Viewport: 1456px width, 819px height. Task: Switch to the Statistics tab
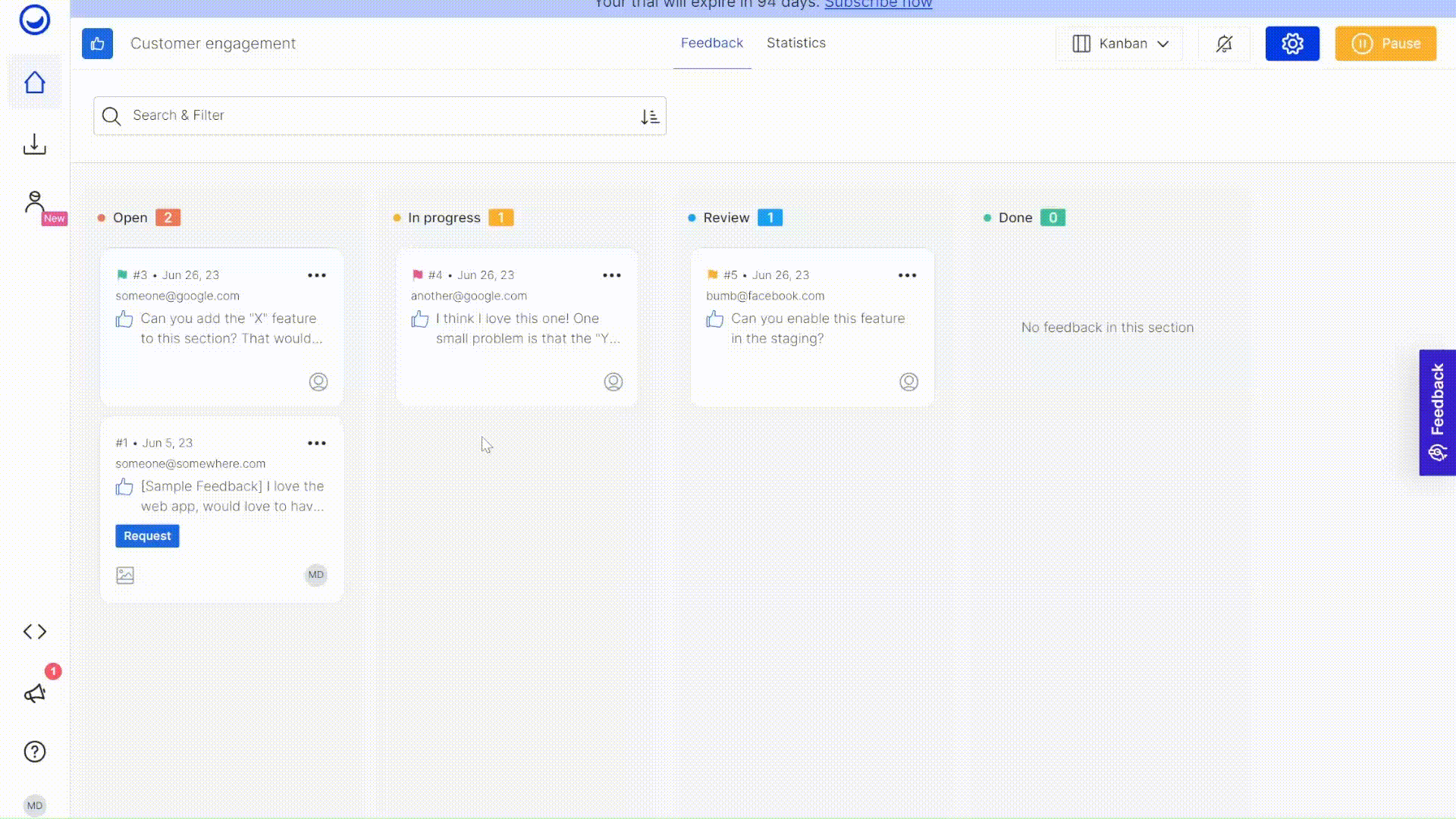coord(795,43)
